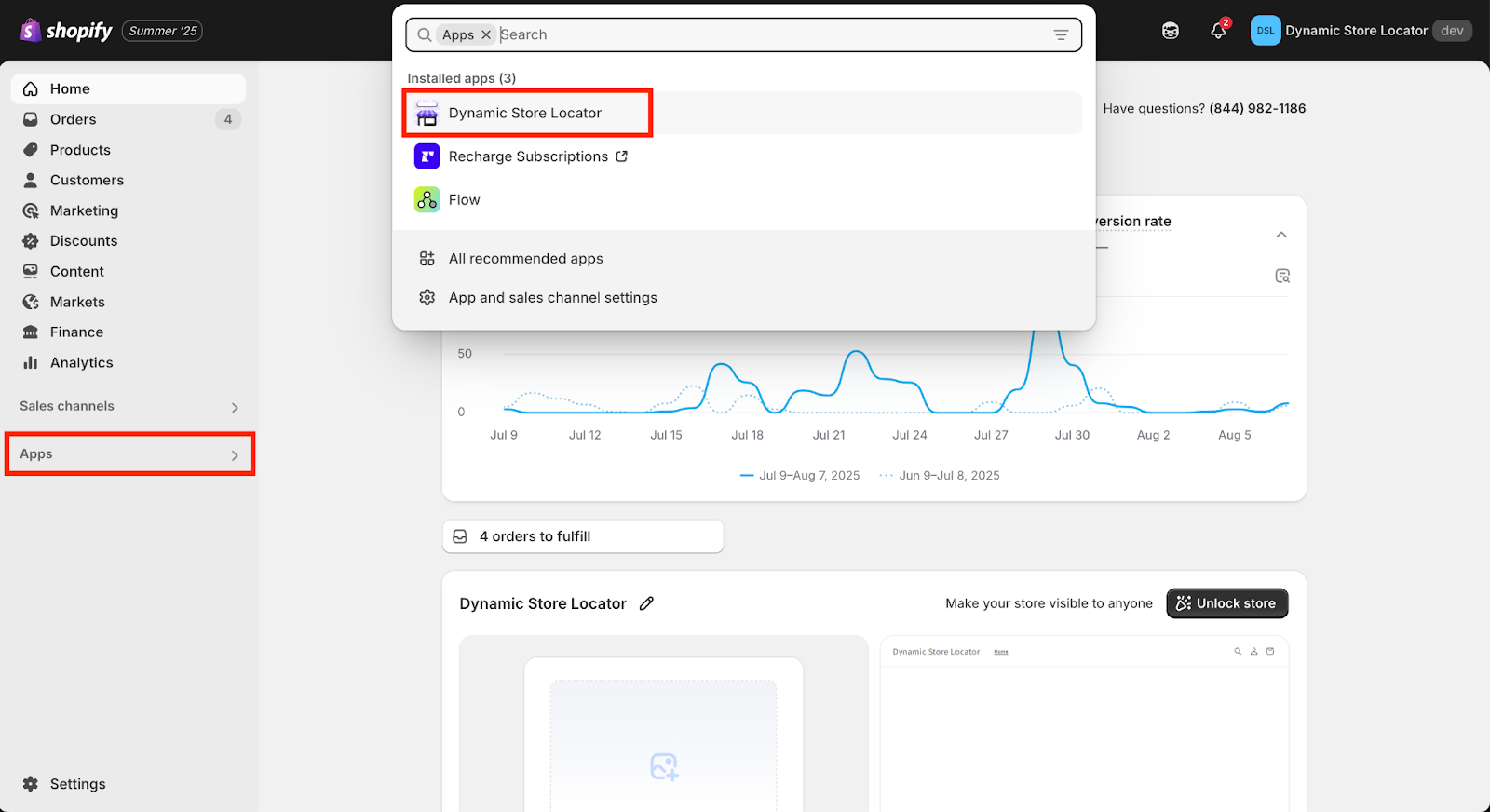Open Customers in the sidebar
This screenshot has height=812, width=1490.
[129, 180]
